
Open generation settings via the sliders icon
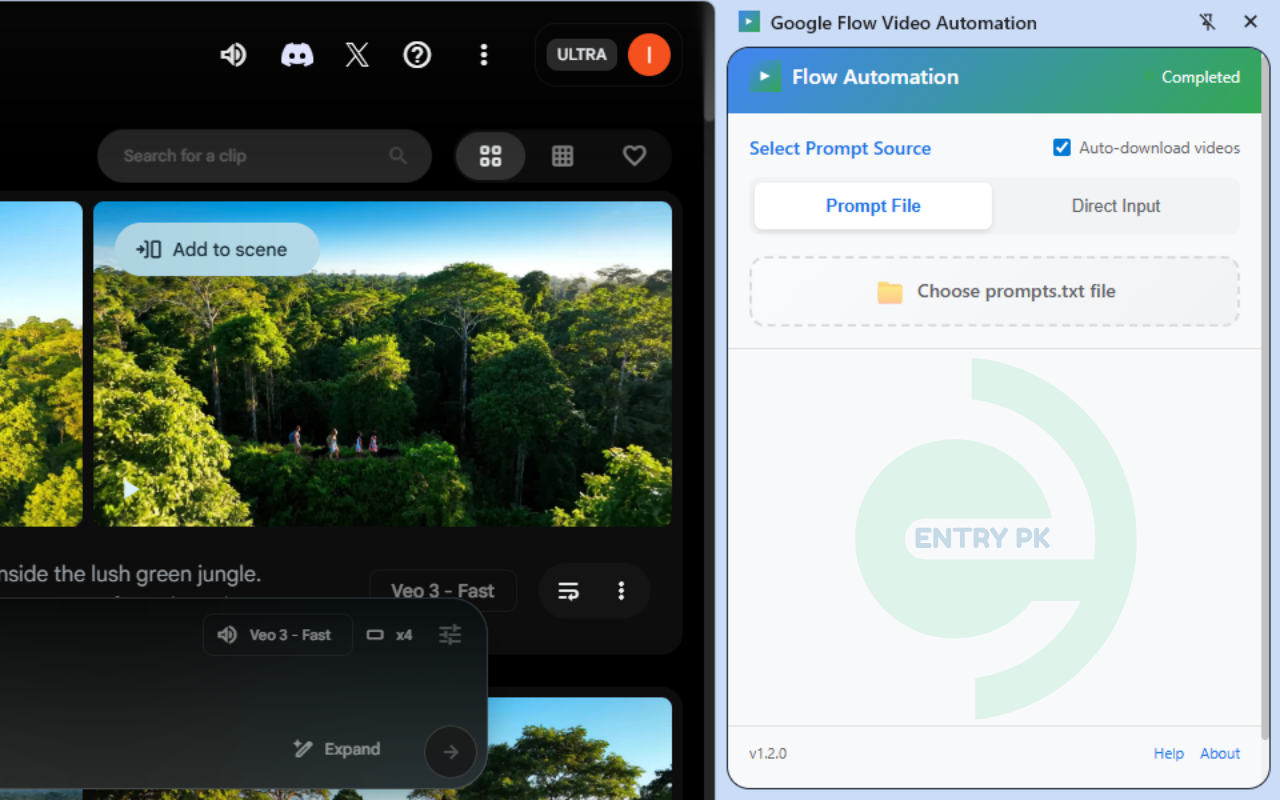449,634
